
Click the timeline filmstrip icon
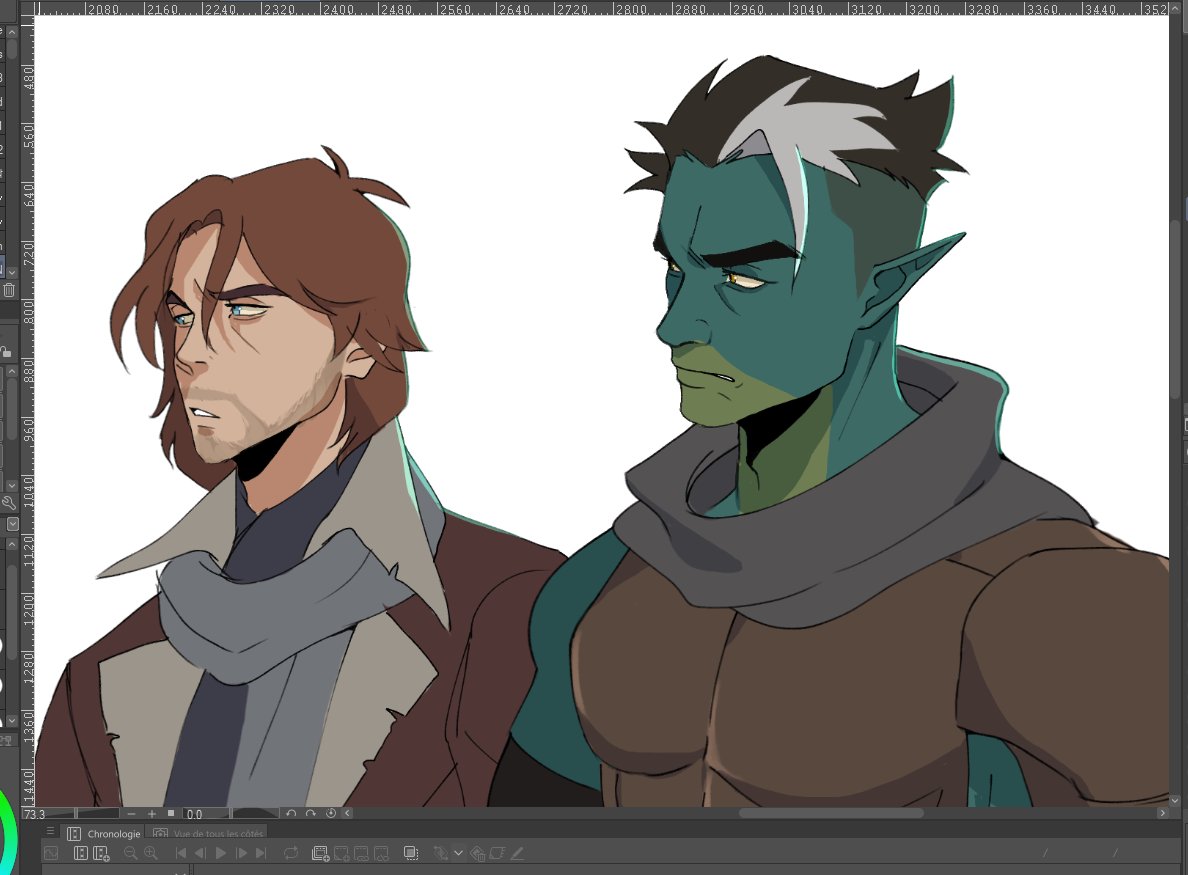pyautogui.click(x=80, y=853)
